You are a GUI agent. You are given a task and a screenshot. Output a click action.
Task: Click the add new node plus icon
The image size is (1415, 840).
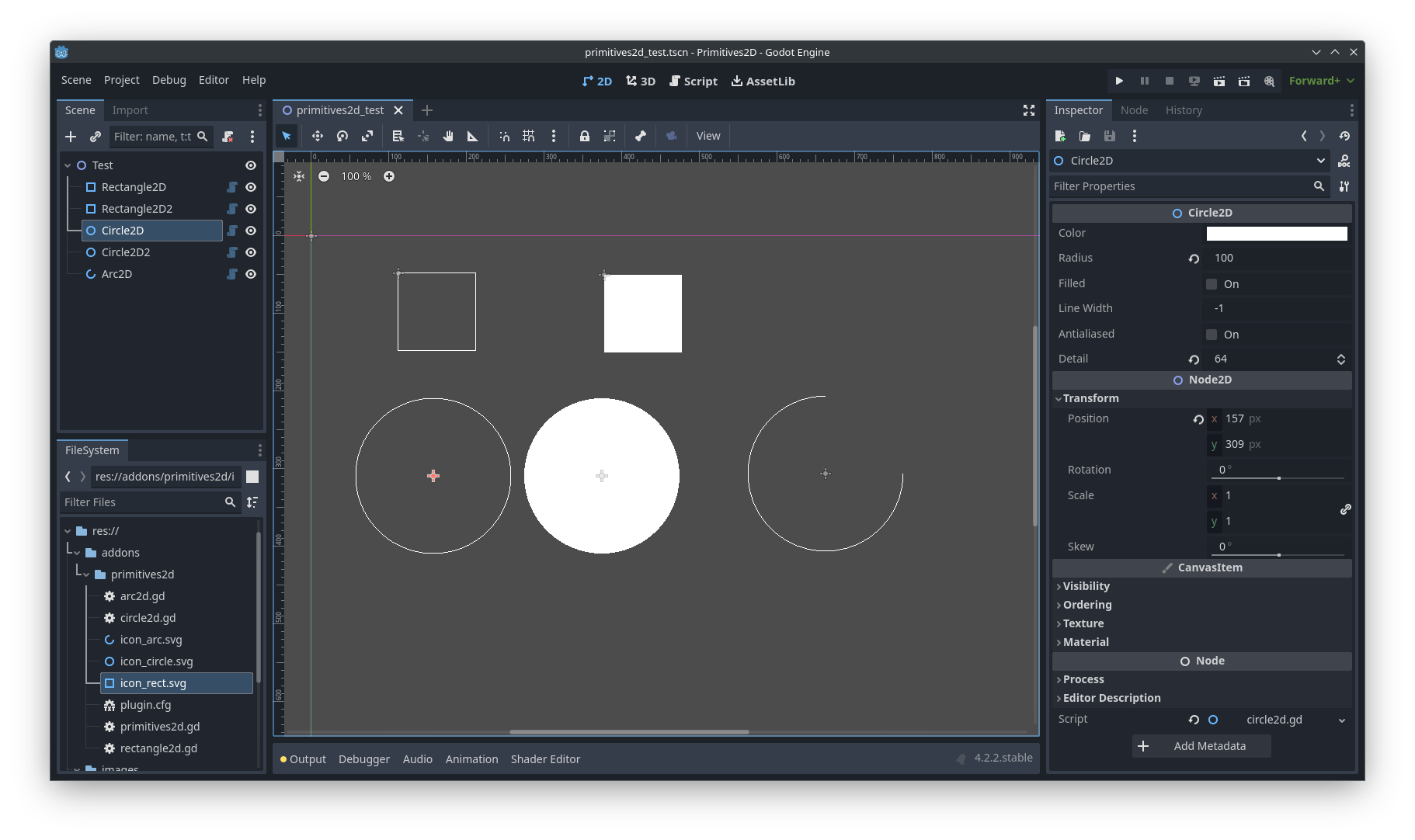[x=71, y=137]
